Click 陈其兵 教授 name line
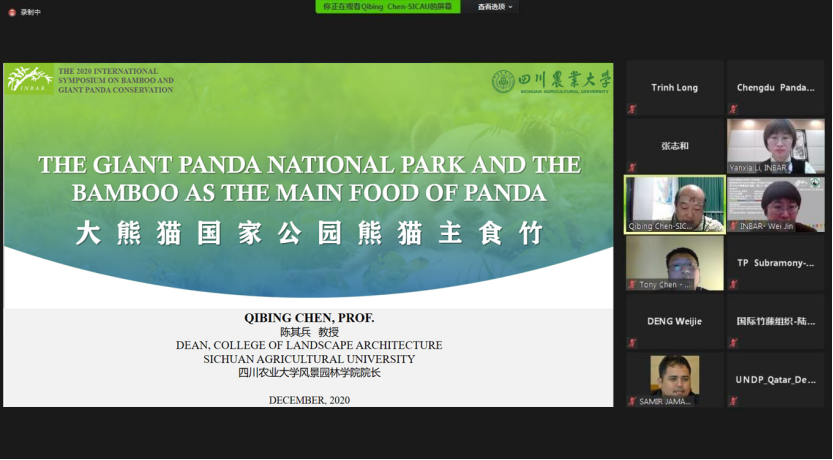This screenshot has width=833, height=460. (x=309, y=332)
